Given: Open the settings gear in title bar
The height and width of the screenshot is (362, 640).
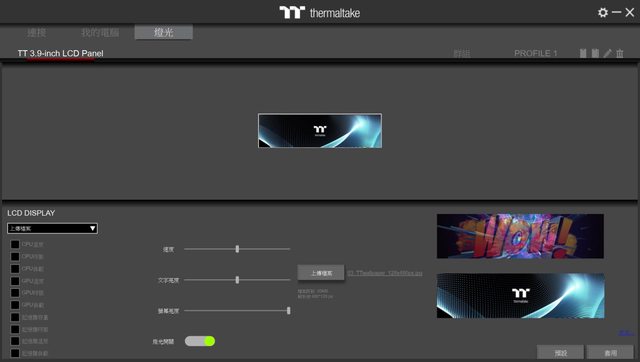Looking at the screenshot, I should (602, 13).
